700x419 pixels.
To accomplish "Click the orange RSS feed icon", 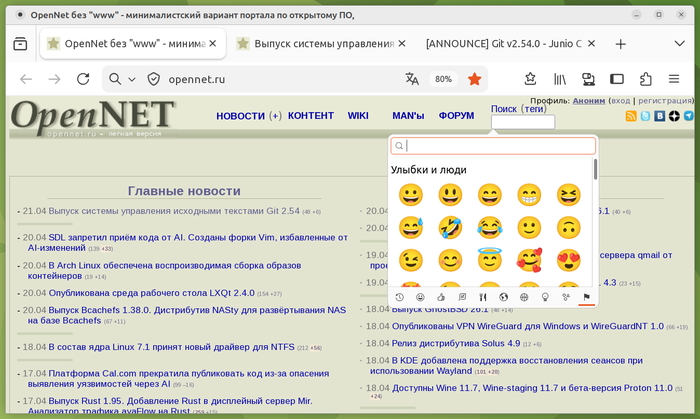I will (x=631, y=117).
